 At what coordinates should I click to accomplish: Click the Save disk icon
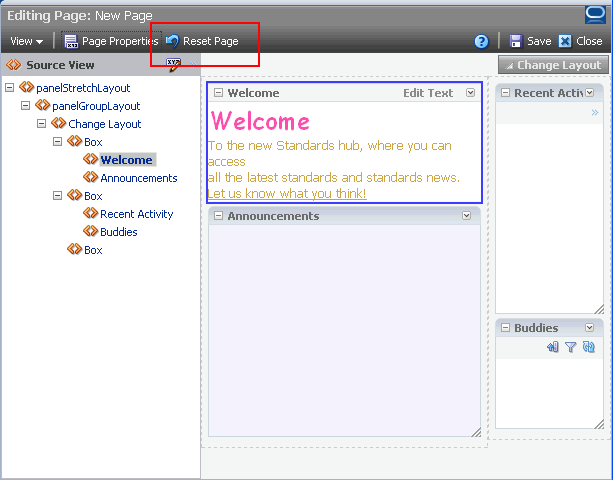[x=516, y=41]
